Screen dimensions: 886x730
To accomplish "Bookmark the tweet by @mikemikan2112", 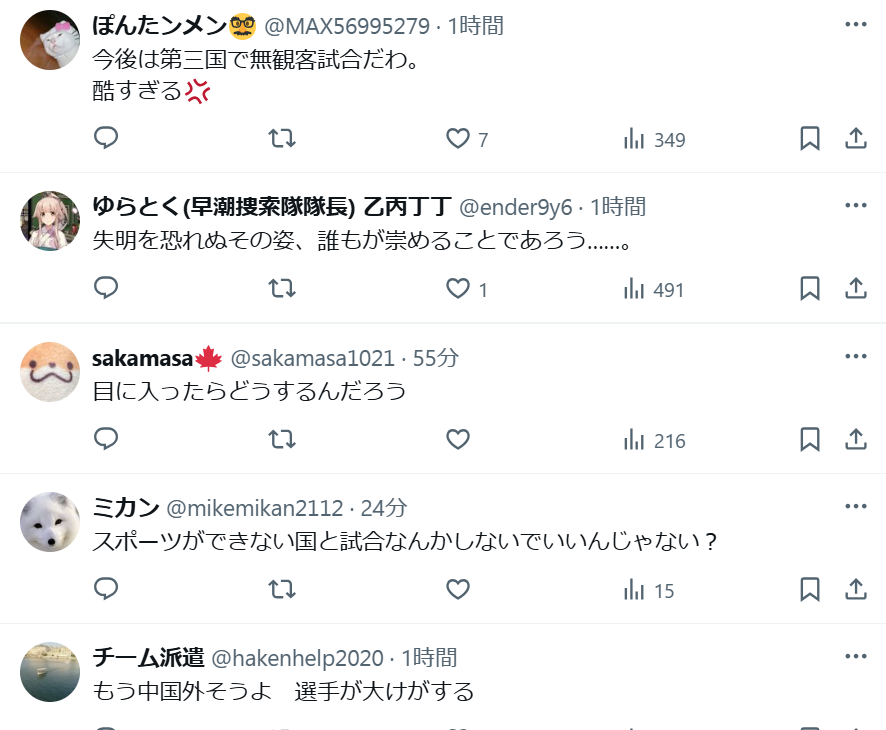I will click(x=810, y=589).
